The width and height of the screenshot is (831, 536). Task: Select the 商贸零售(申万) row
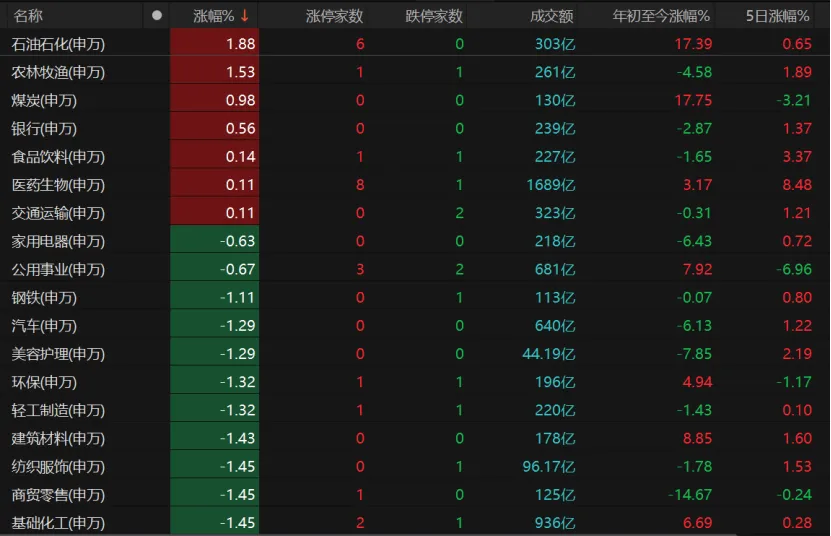pos(58,495)
